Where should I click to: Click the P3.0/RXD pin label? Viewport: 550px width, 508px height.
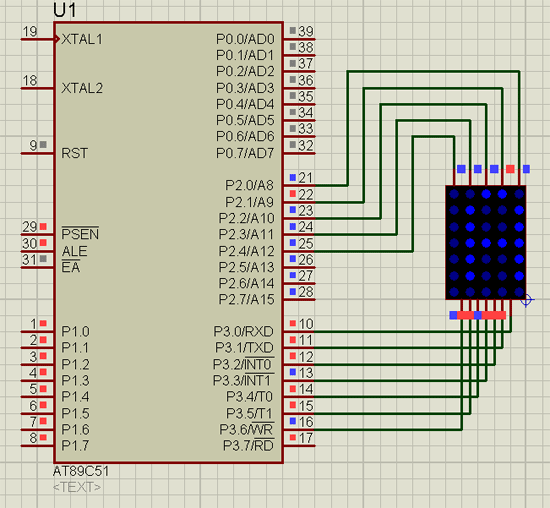point(244,332)
